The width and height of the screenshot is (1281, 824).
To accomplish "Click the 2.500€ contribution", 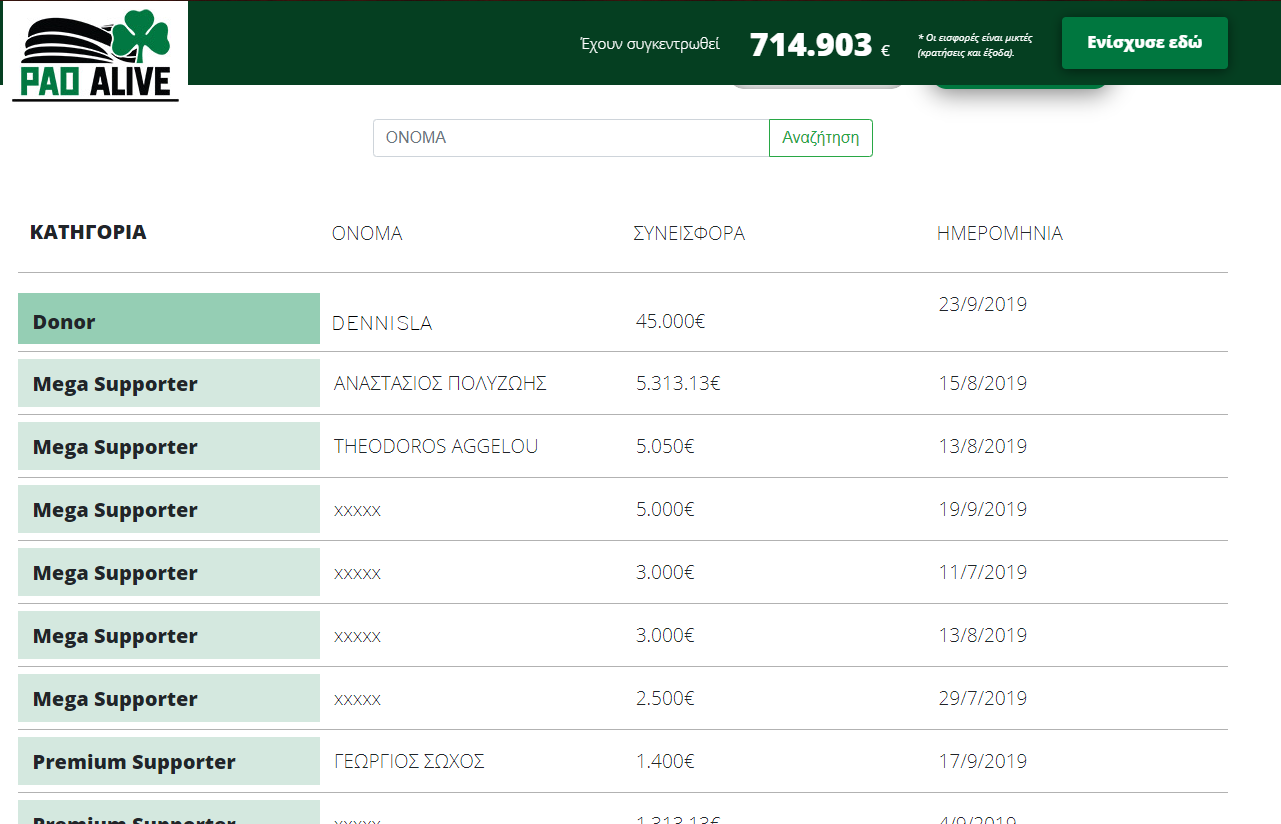I will [665, 698].
